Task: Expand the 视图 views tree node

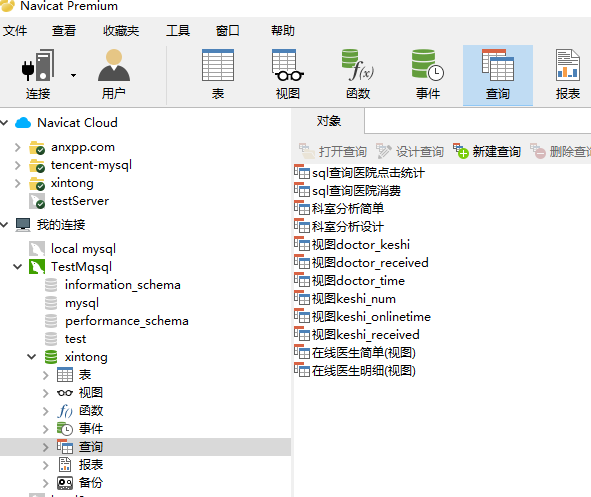Action: (46, 393)
